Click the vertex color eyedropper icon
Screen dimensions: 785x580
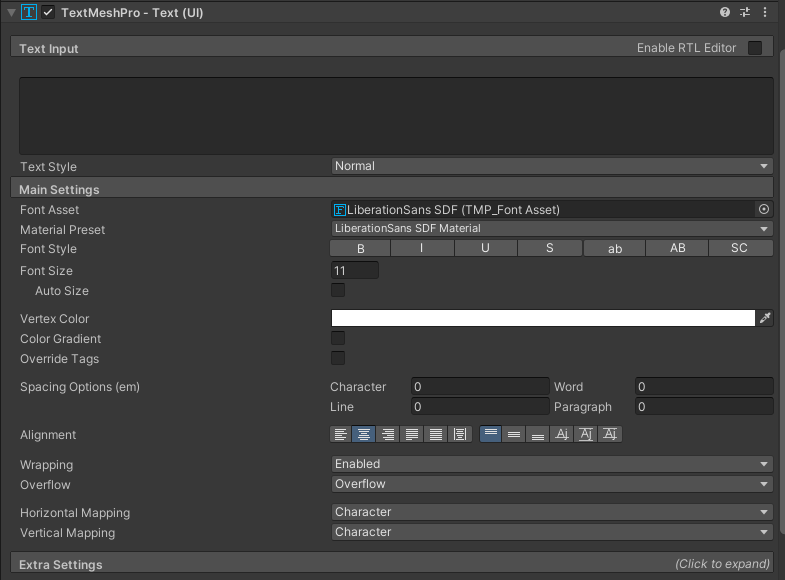(765, 318)
